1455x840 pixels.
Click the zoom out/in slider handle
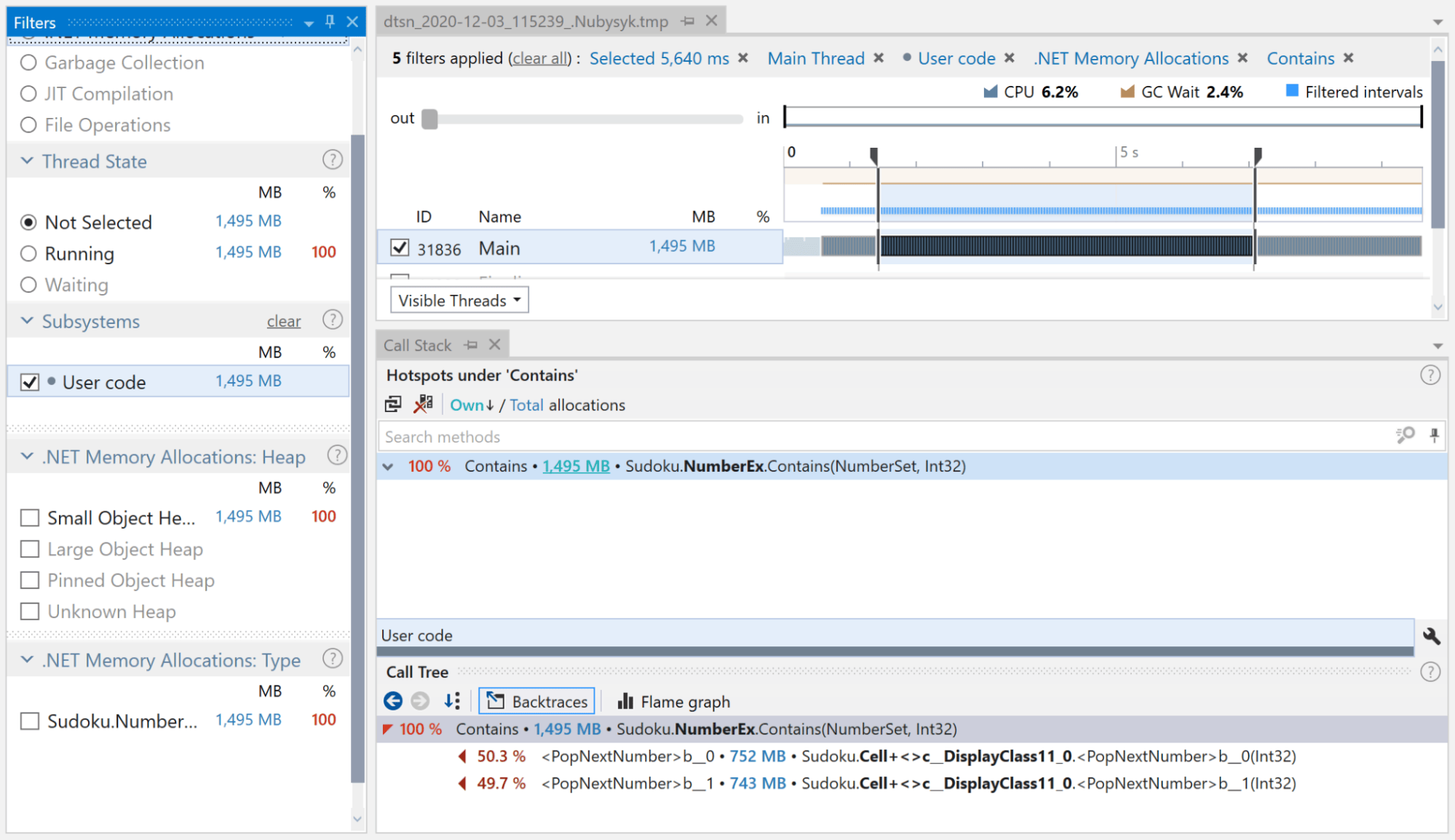tap(430, 119)
